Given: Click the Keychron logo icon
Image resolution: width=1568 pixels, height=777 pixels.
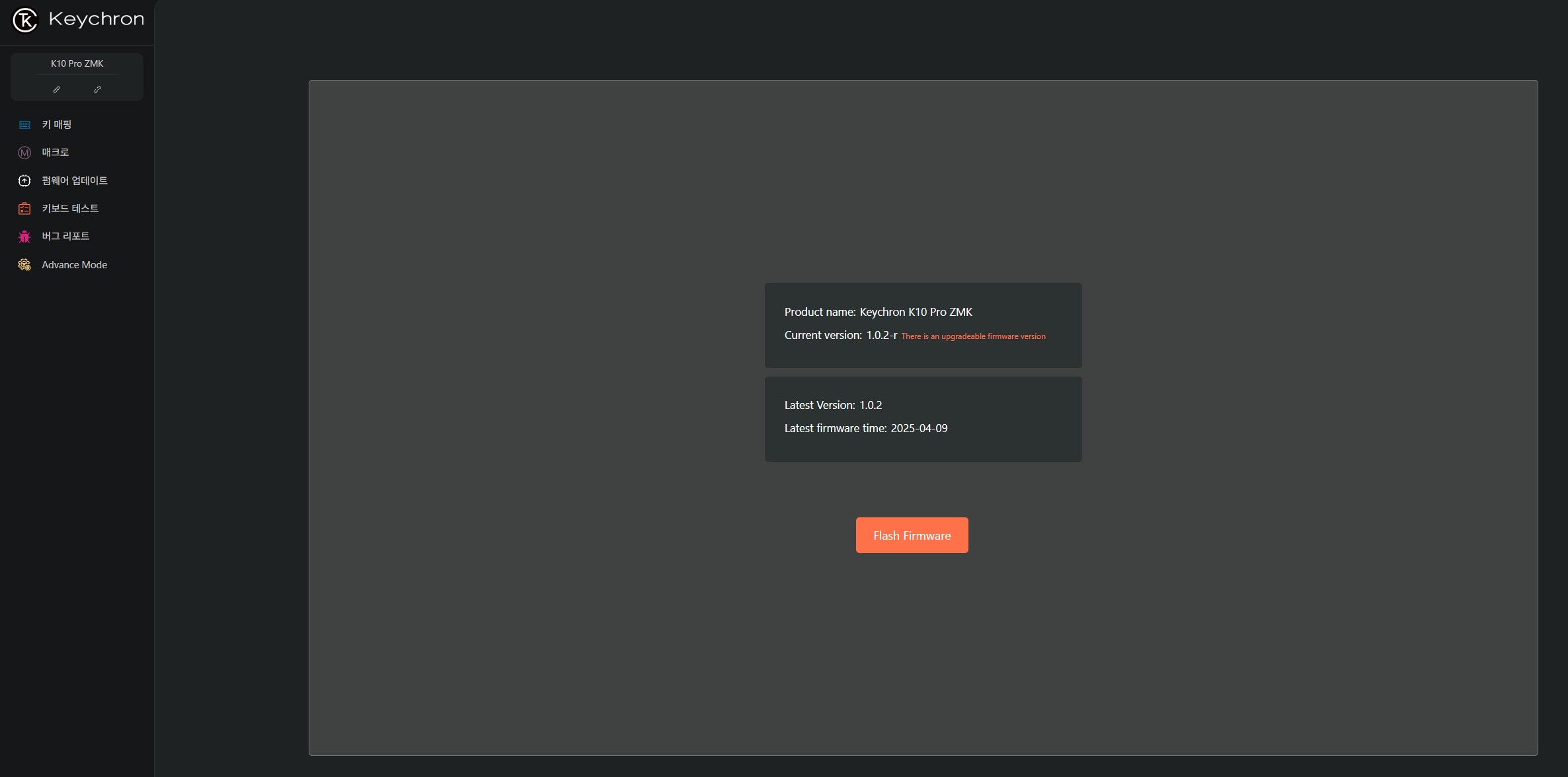Looking at the screenshot, I should click(25, 20).
